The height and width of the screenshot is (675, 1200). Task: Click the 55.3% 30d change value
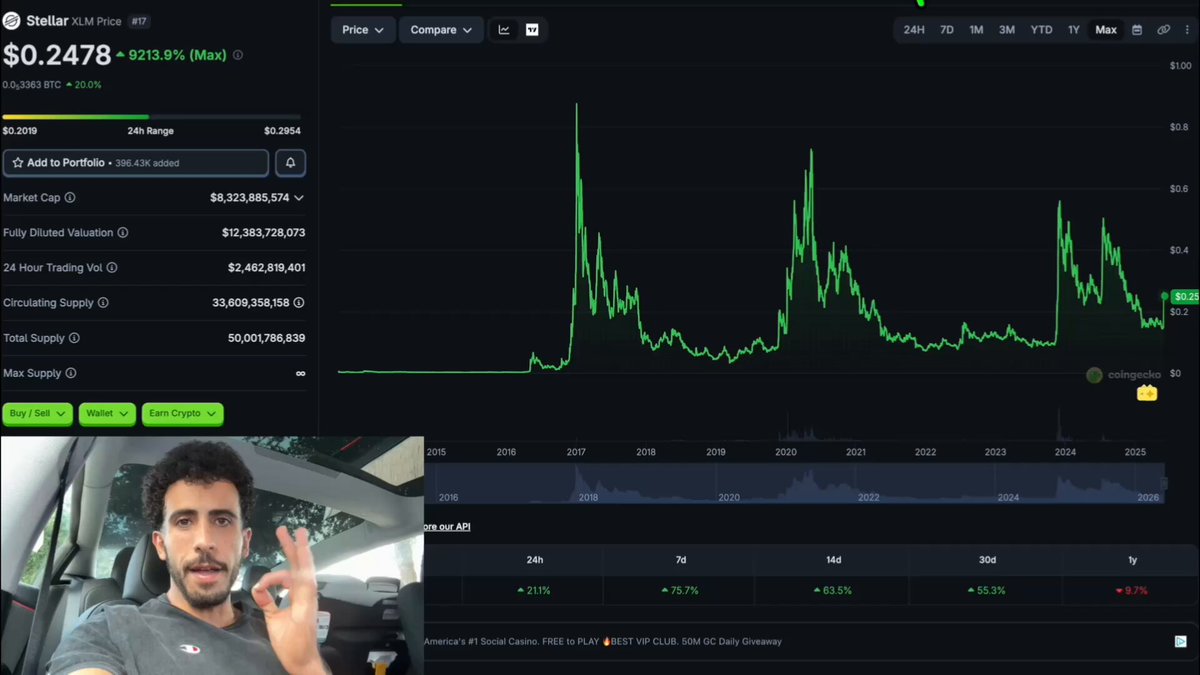pyautogui.click(x=986, y=591)
